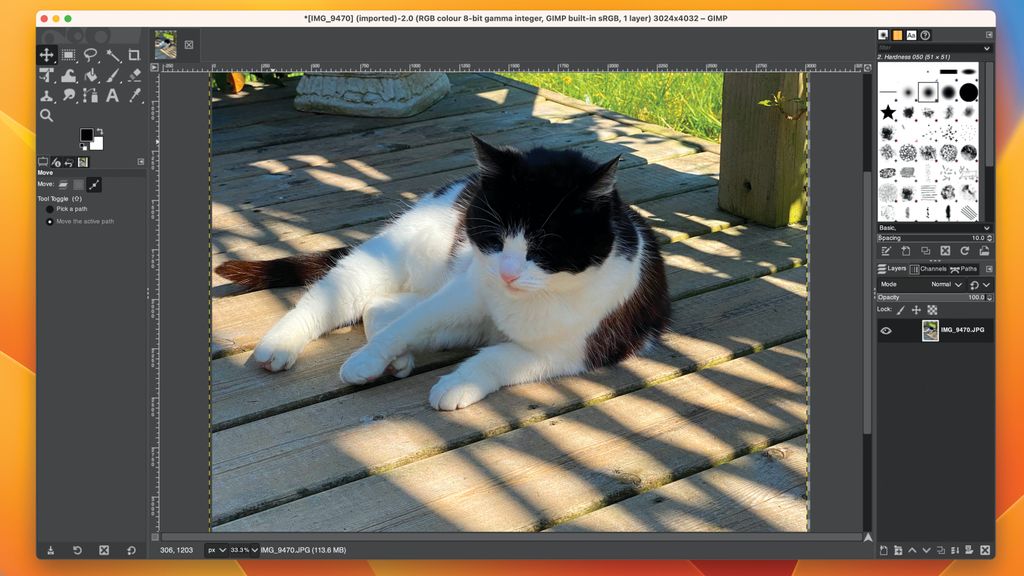
Task: Select the Clone tool
Action: click(48, 95)
